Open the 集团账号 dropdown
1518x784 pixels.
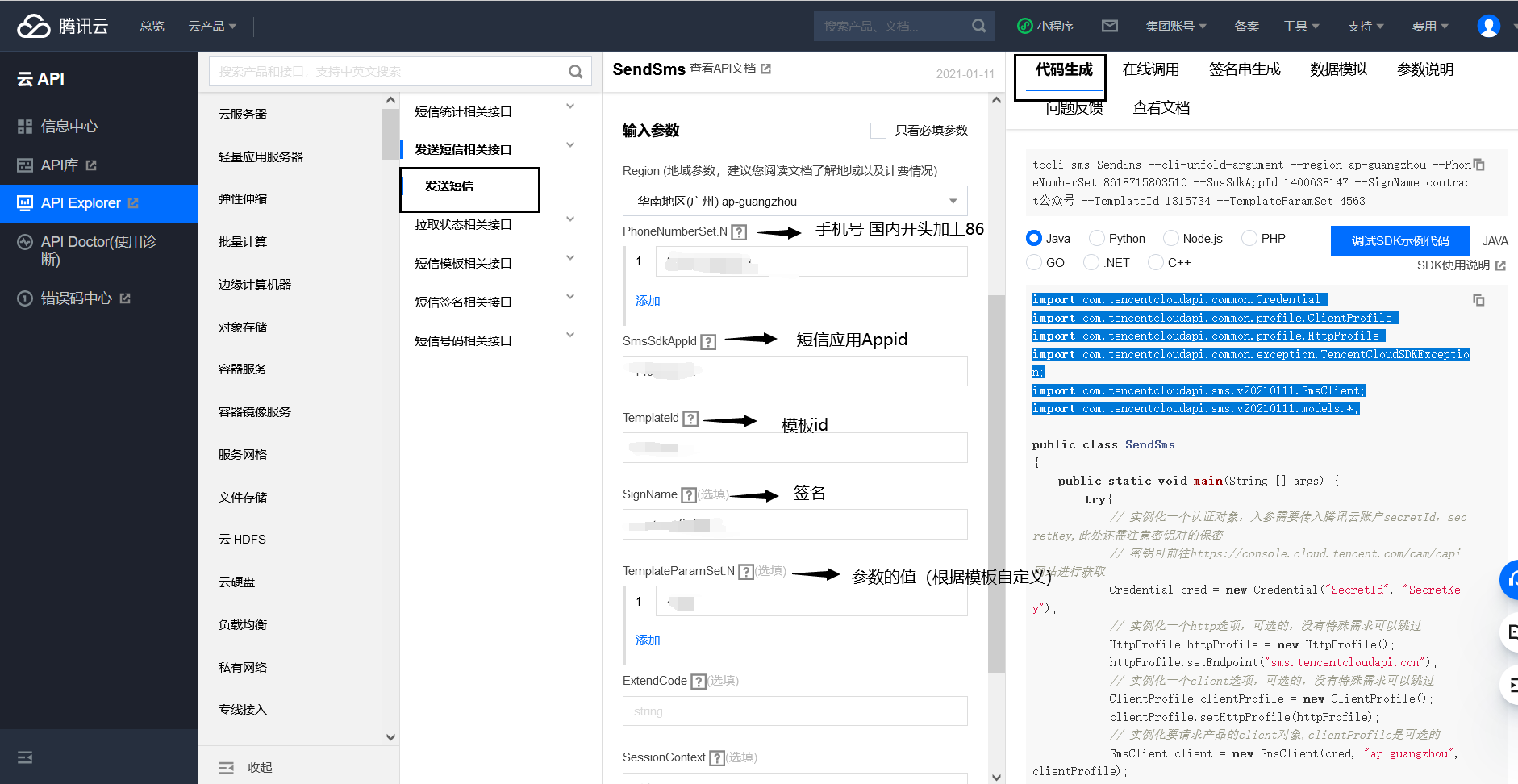(x=1176, y=26)
